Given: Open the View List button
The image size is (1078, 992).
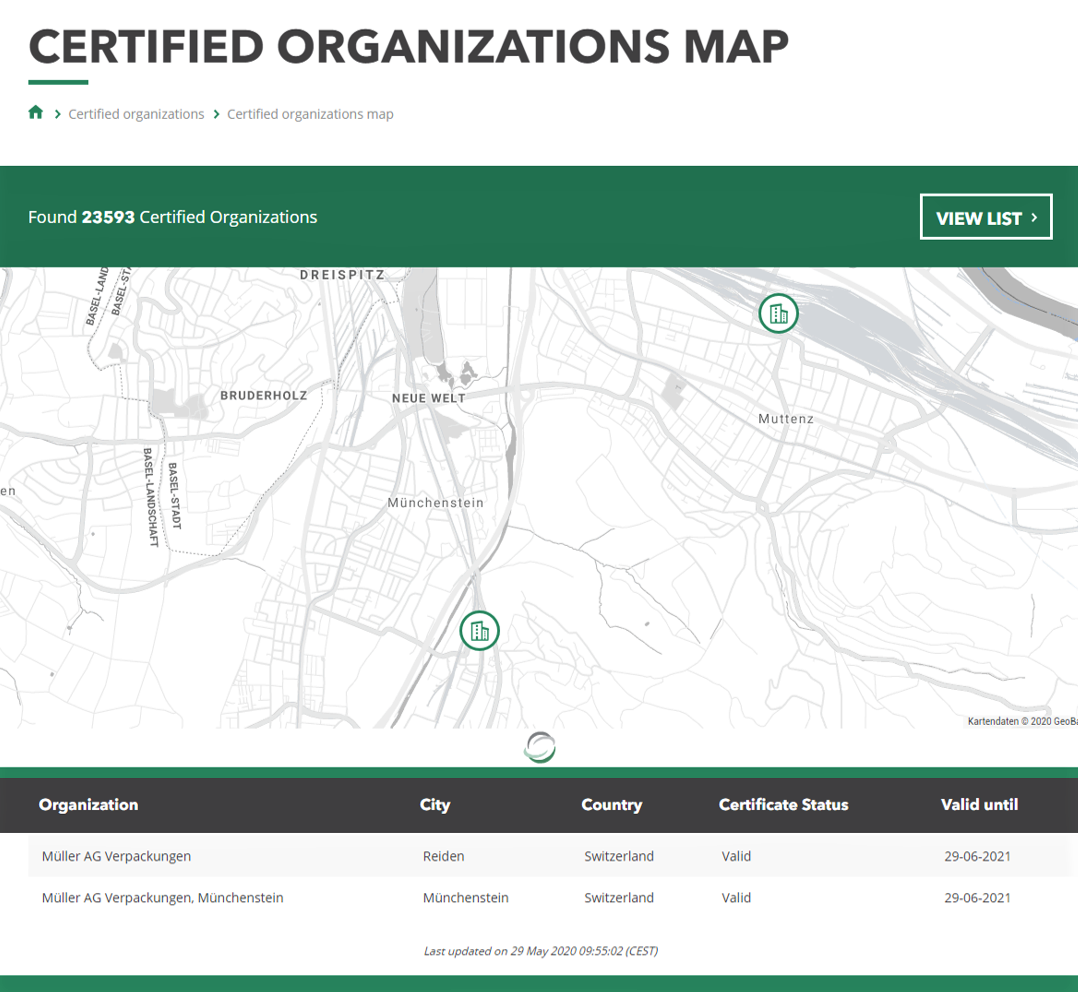Looking at the screenshot, I should [x=985, y=217].
